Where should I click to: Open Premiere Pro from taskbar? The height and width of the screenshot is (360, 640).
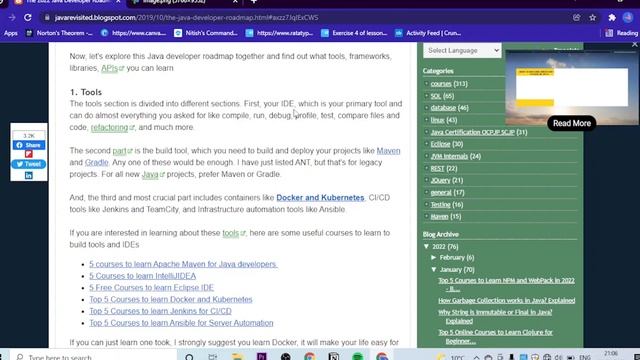pos(262,357)
